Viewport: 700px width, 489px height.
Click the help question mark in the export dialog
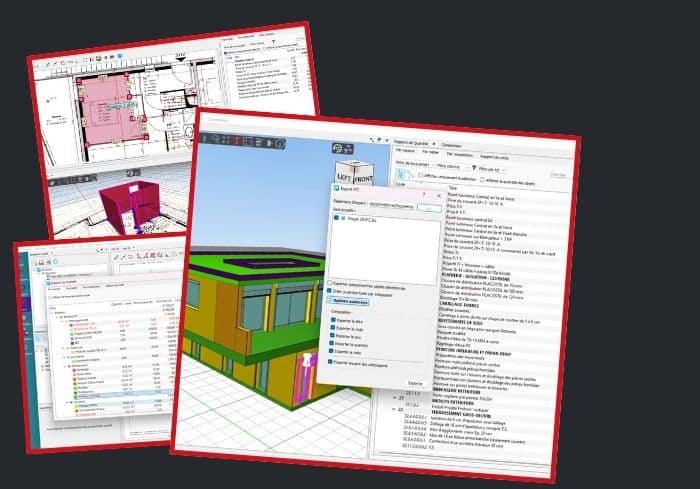pyautogui.click(x=424, y=194)
